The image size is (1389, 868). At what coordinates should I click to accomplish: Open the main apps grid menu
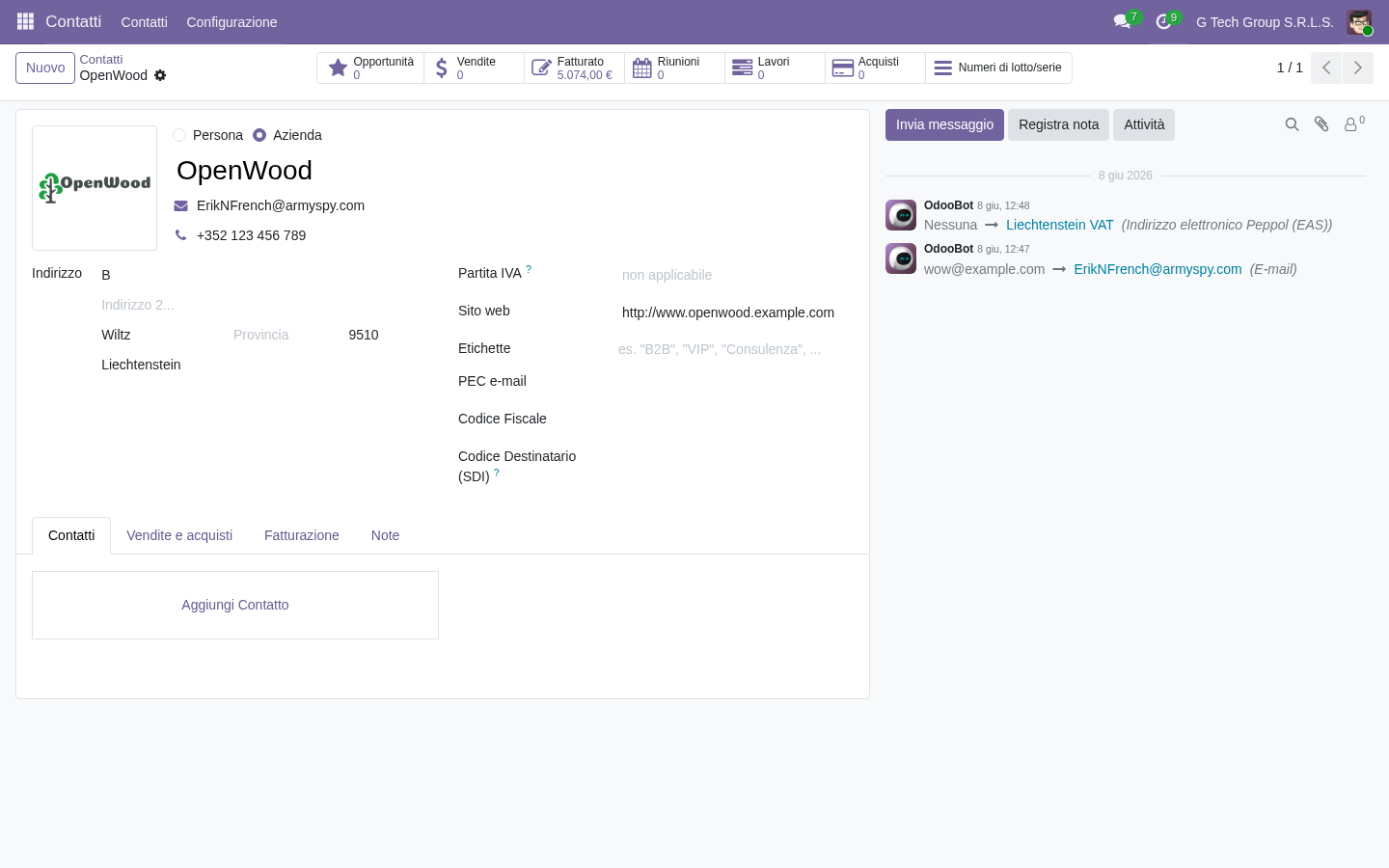click(x=26, y=21)
